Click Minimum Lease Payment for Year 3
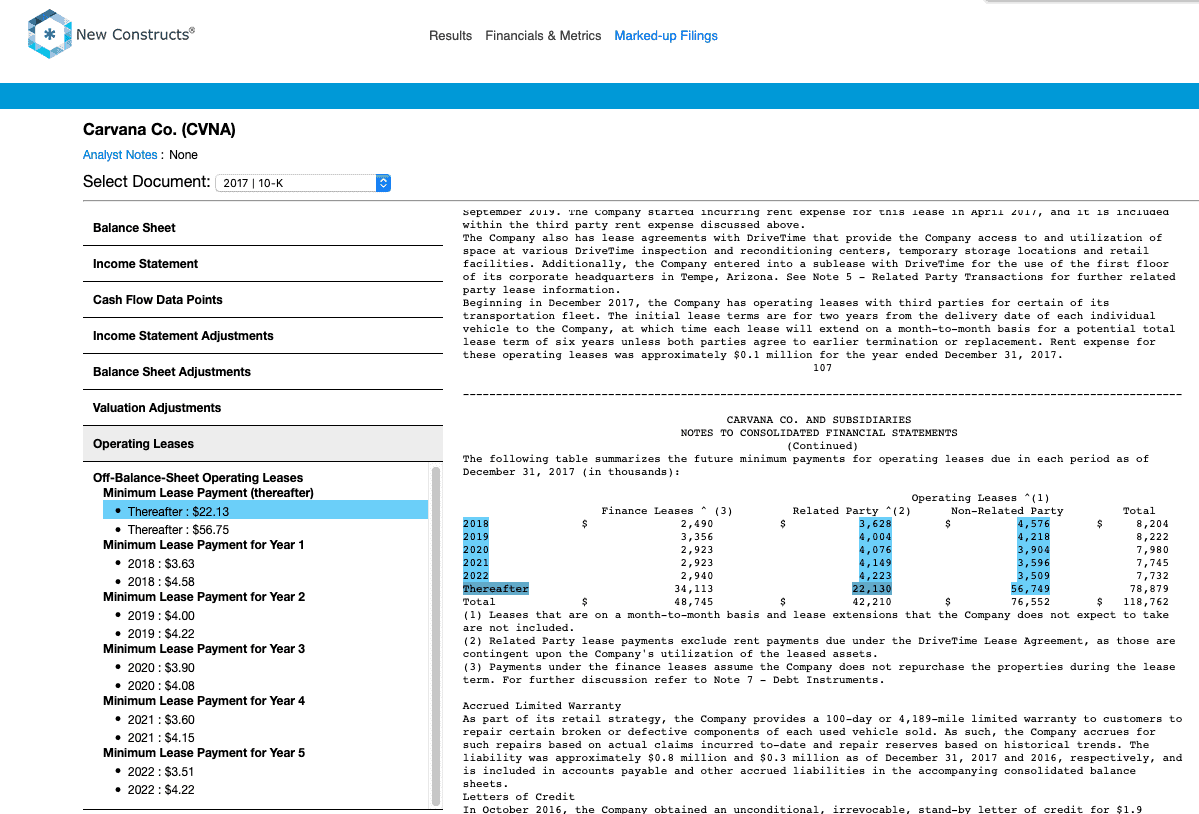This screenshot has width=1199, height=814. (x=204, y=649)
